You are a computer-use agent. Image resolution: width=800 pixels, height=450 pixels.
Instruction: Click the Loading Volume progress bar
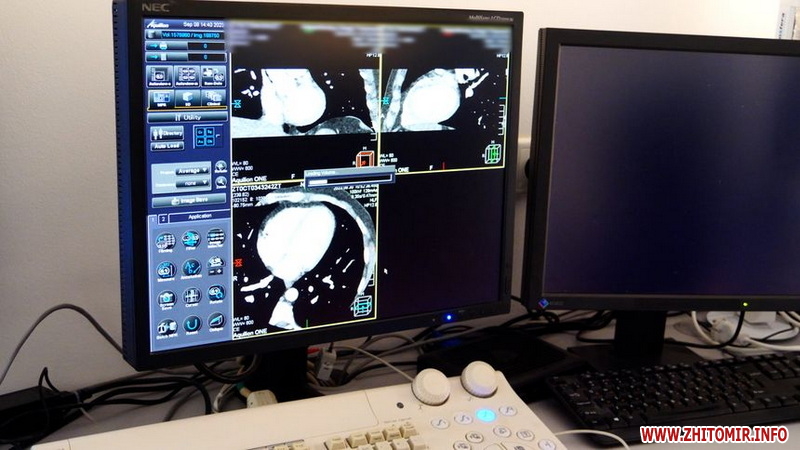(x=348, y=180)
